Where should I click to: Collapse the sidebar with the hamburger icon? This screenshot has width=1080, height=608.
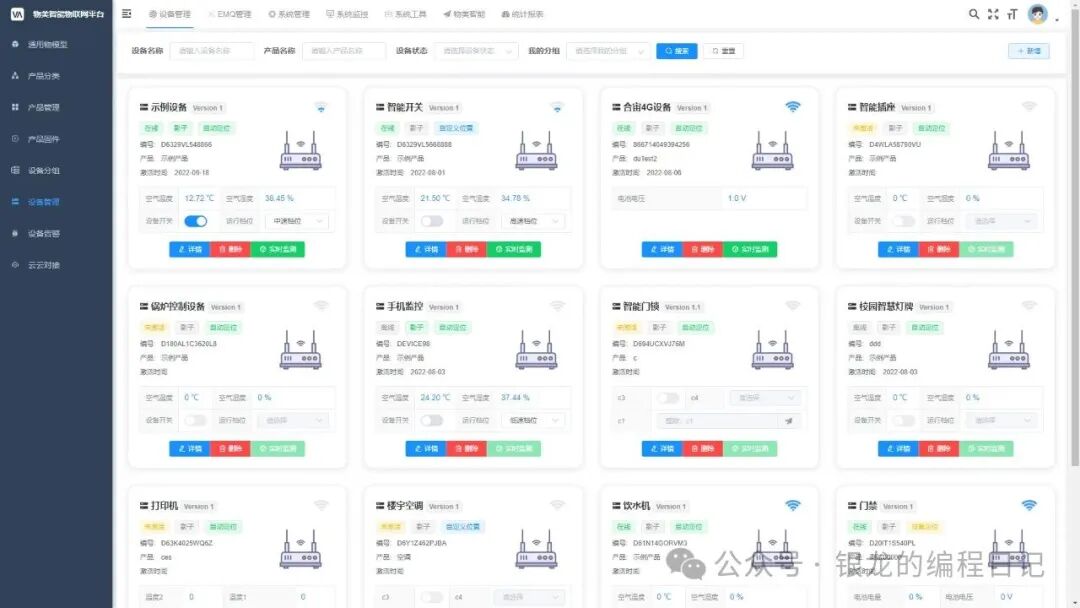pos(127,14)
